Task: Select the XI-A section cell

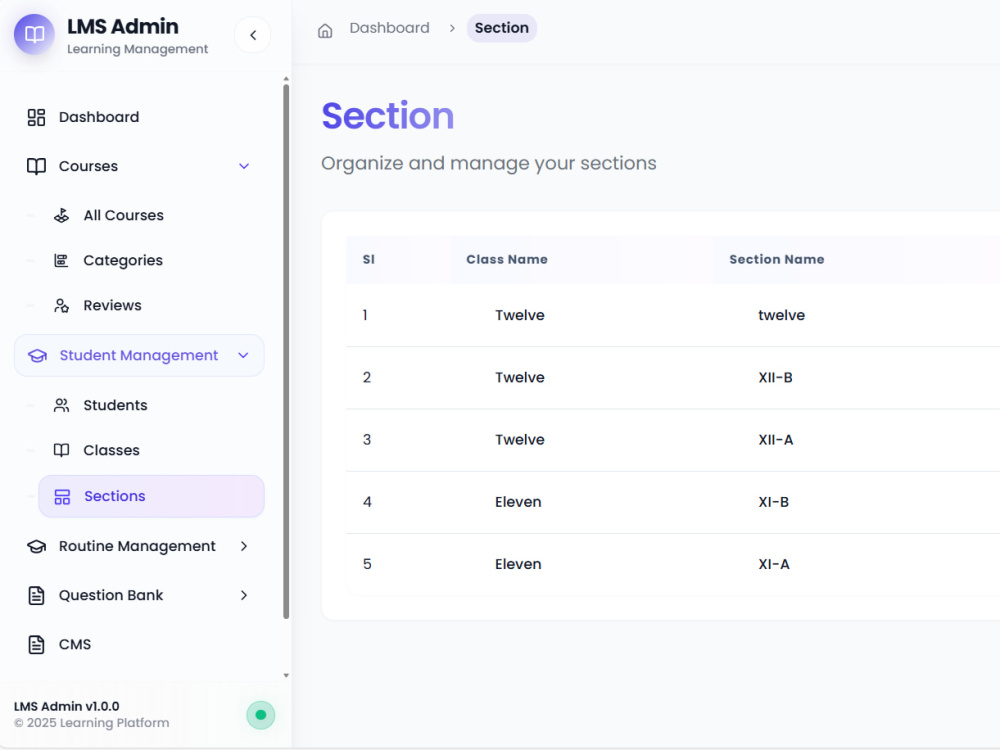Action: pyautogui.click(x=774, y=564)
